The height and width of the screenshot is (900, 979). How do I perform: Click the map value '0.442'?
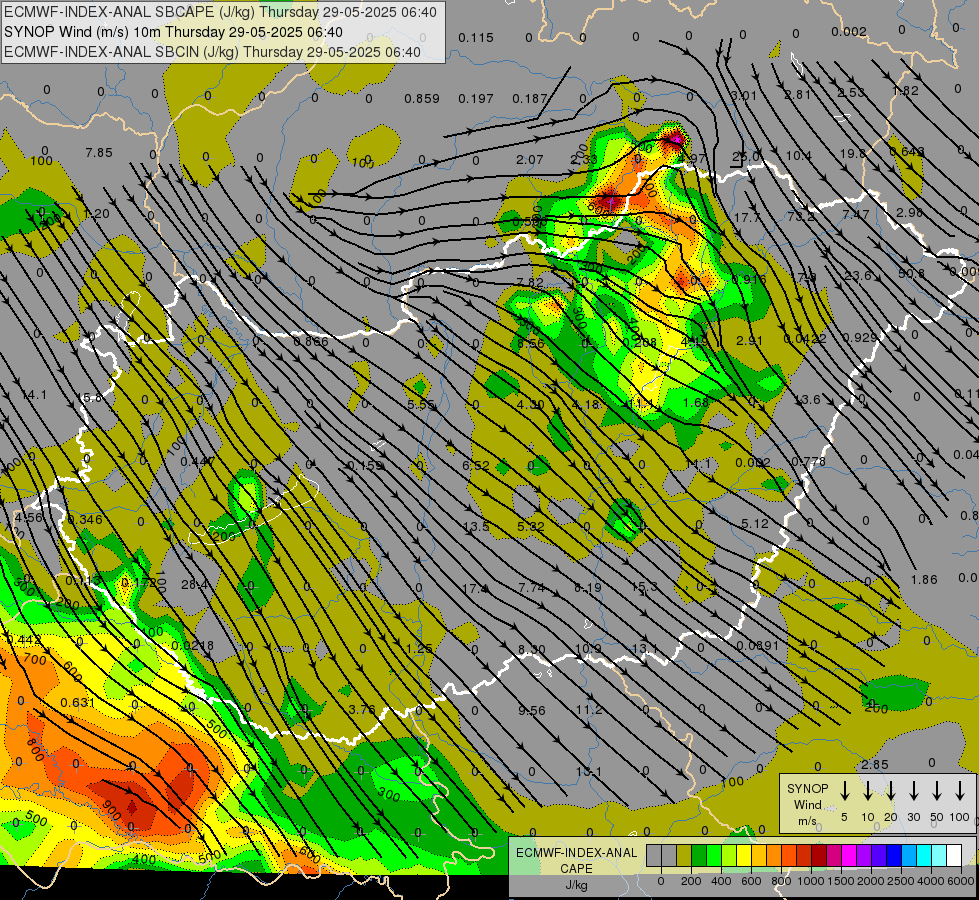tap(24, 640)
